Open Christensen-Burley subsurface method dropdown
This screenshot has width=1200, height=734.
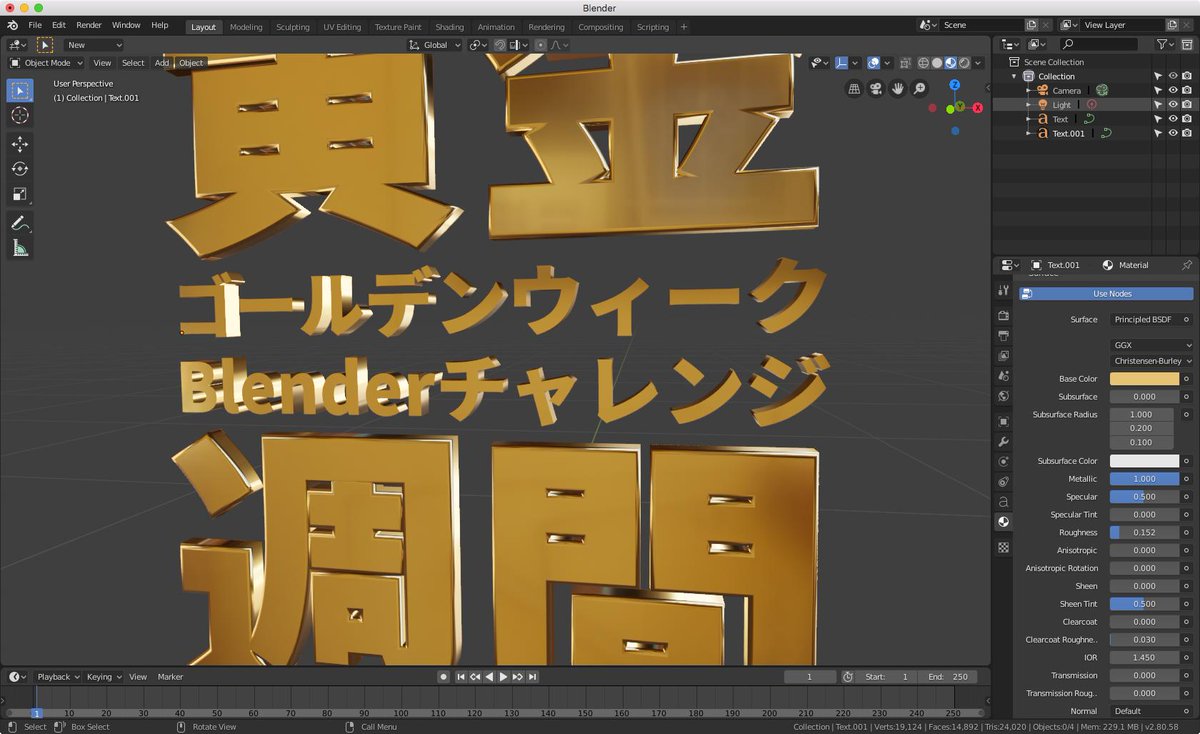coord(1152,361)
